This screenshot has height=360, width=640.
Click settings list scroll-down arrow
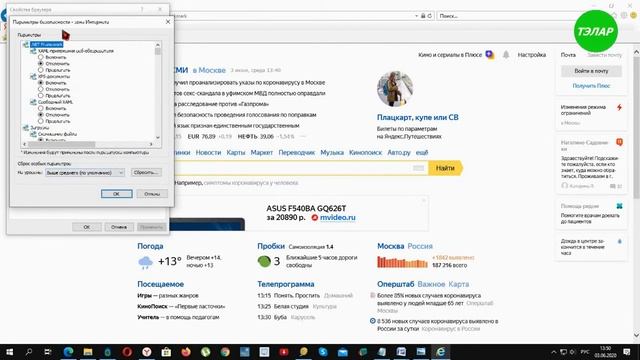(x=158, y=138)
